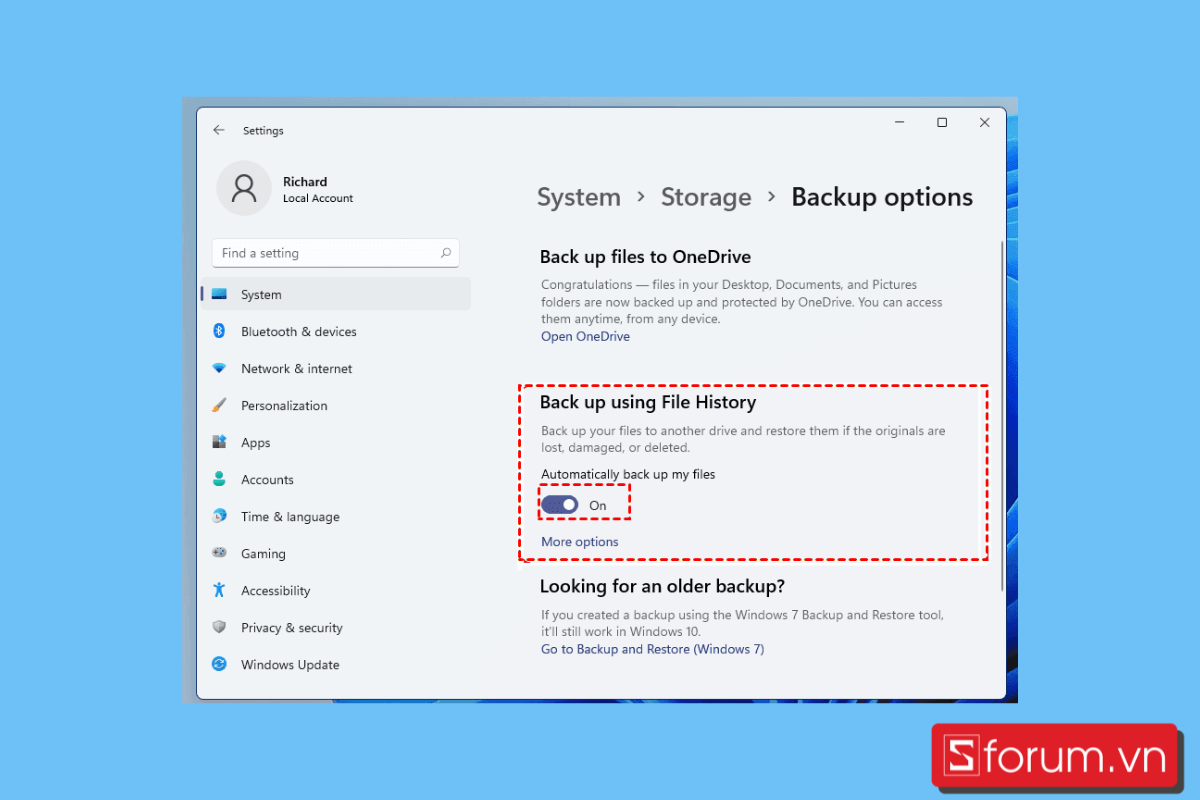Viewport: 1200px width, 800px height.
Task: Click the search magnifier icon
Action: 446,253
